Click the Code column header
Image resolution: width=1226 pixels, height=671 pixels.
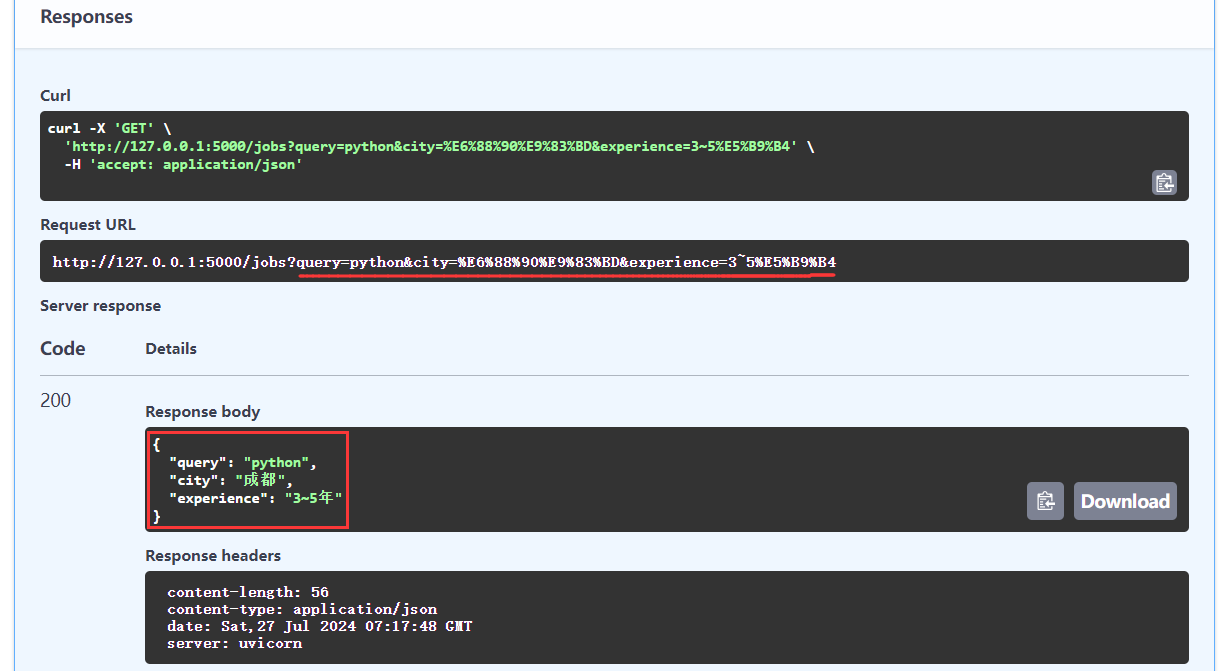[63, 348]
